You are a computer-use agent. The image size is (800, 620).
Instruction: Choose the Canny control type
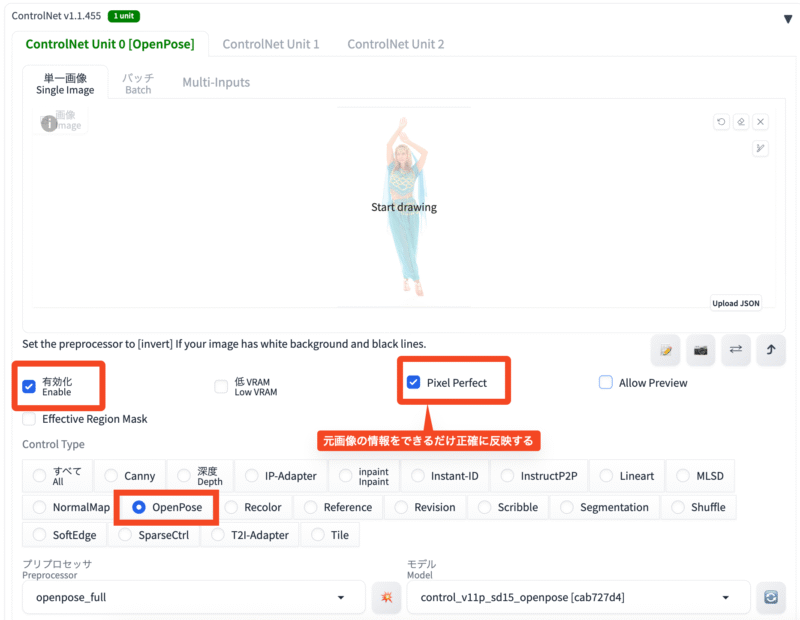tap(130, 476)
